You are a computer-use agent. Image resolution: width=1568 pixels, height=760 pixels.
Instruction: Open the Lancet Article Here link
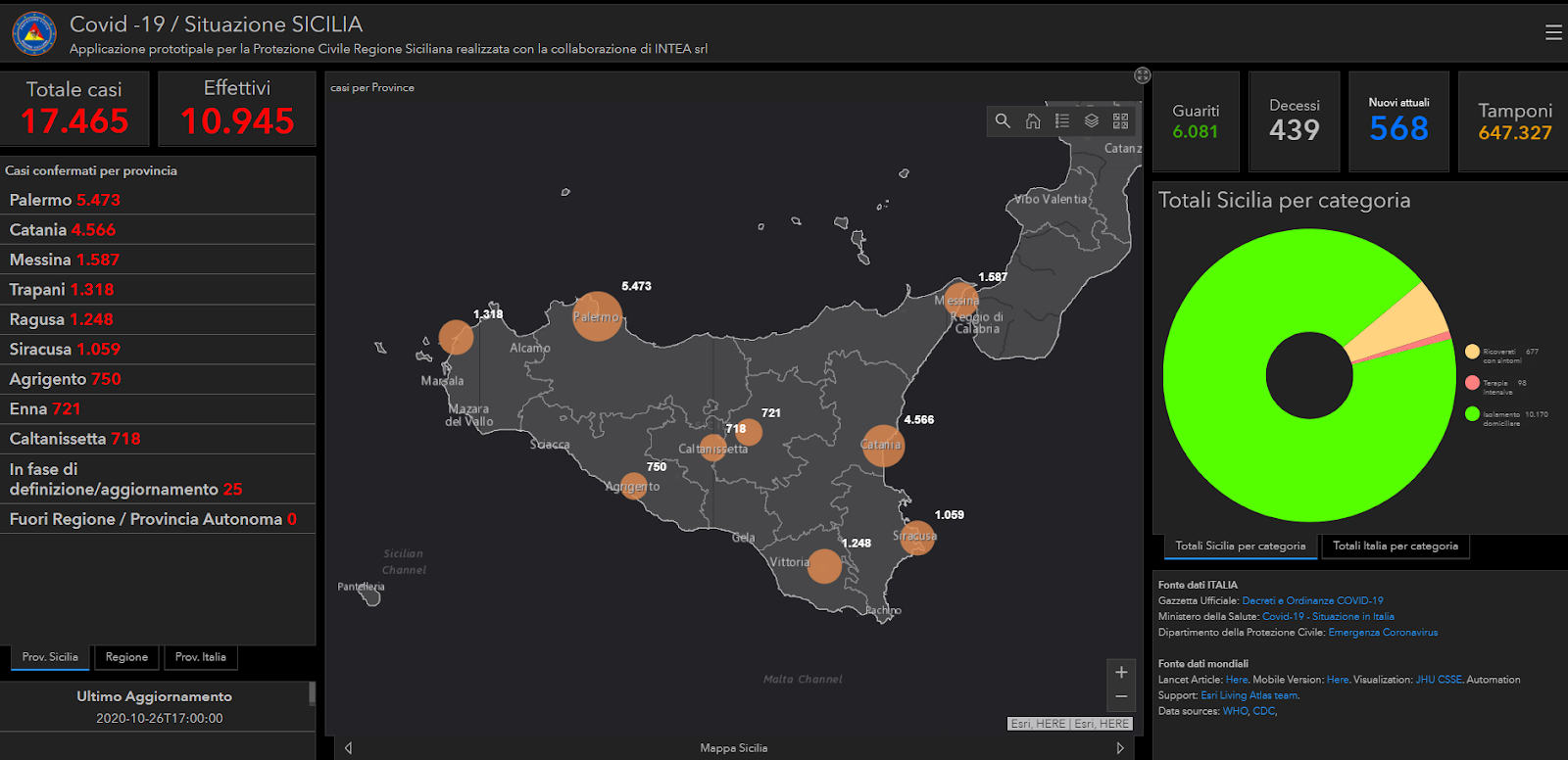point(1237,680)
